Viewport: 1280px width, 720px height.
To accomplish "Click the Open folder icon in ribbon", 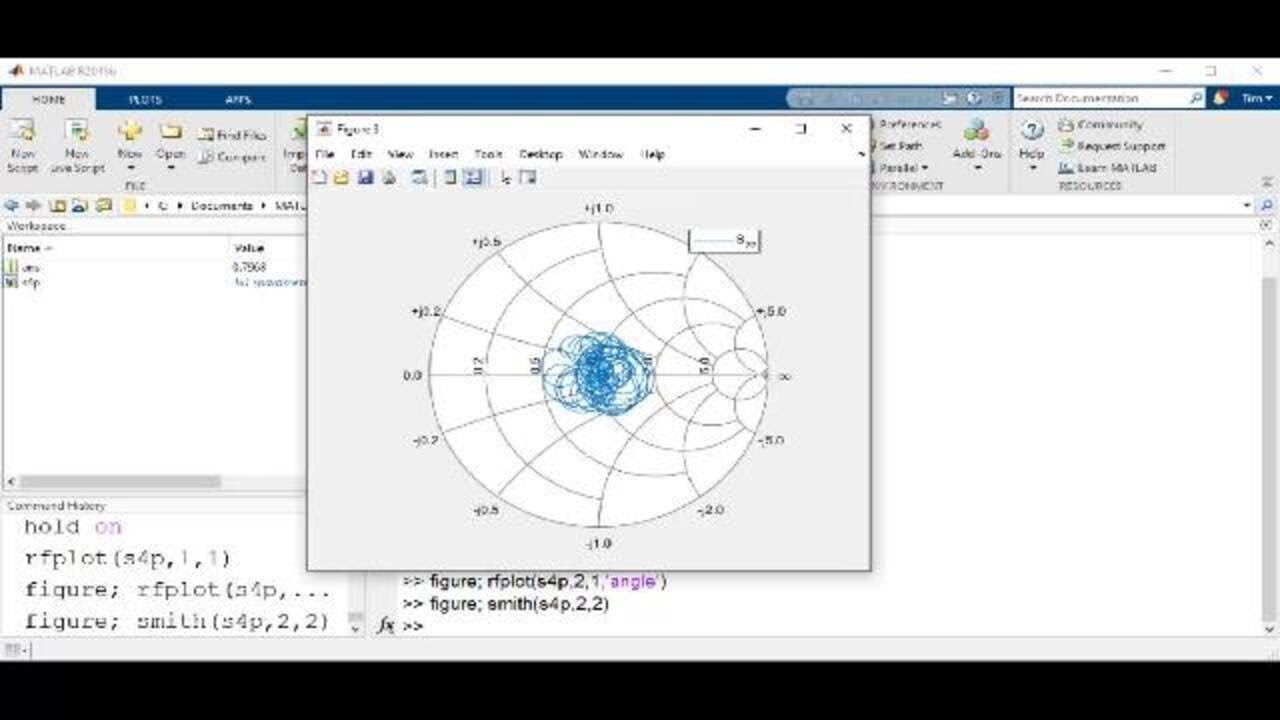I will pyautogui.click(x=171, y=132).
